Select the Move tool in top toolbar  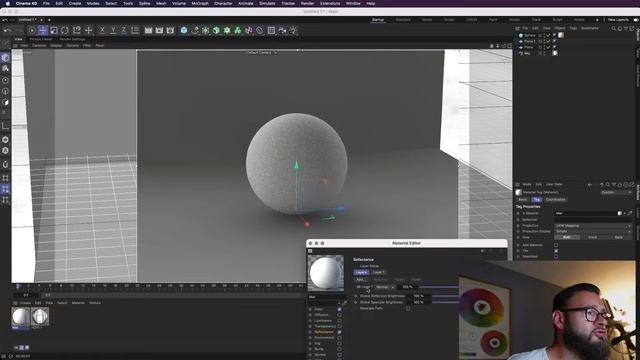(x=43, y=30)
